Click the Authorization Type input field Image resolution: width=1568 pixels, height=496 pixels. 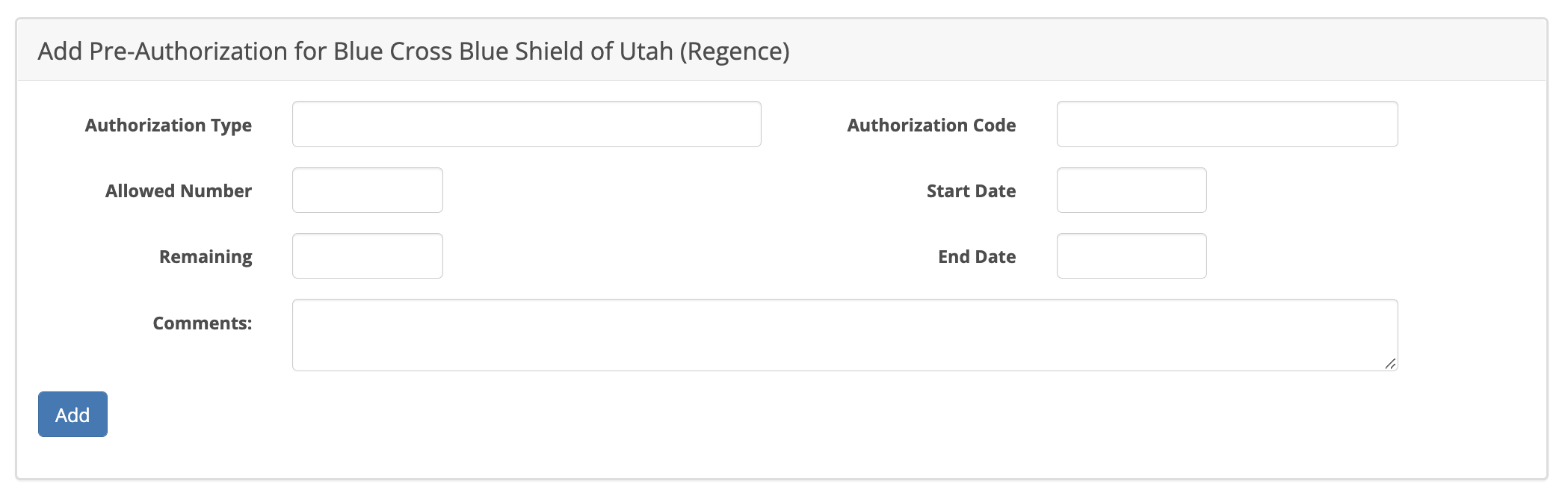click(x=526, y=124)
